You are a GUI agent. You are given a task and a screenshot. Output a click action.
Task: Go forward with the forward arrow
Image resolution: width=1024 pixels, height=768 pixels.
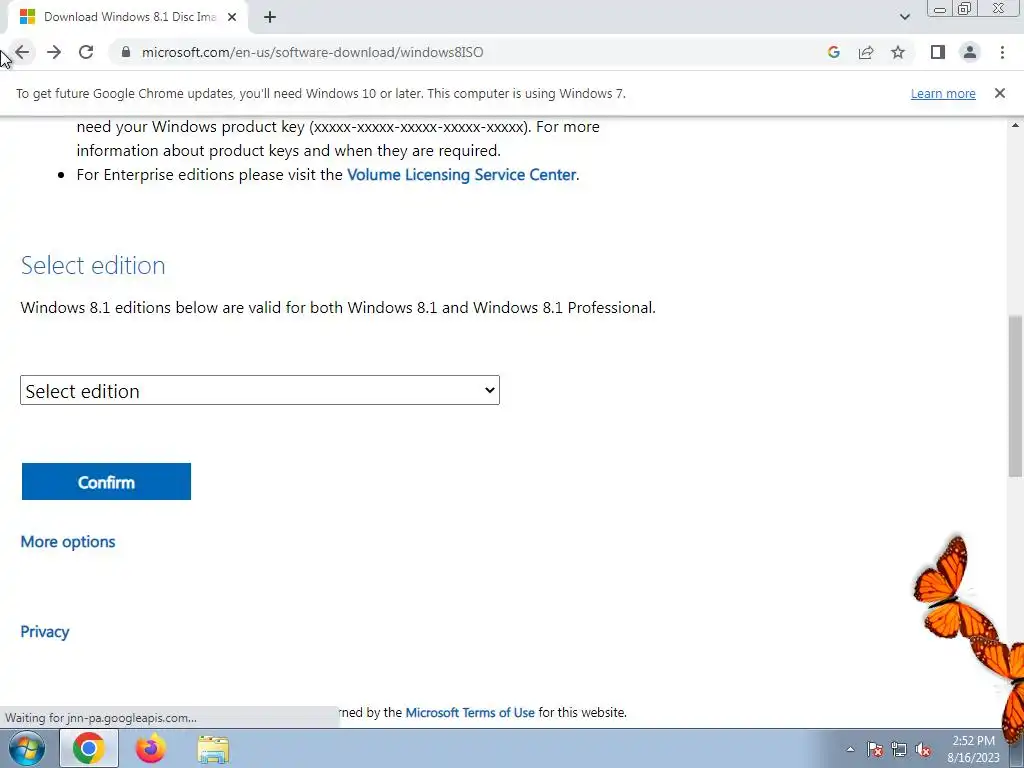coord(54,52)
